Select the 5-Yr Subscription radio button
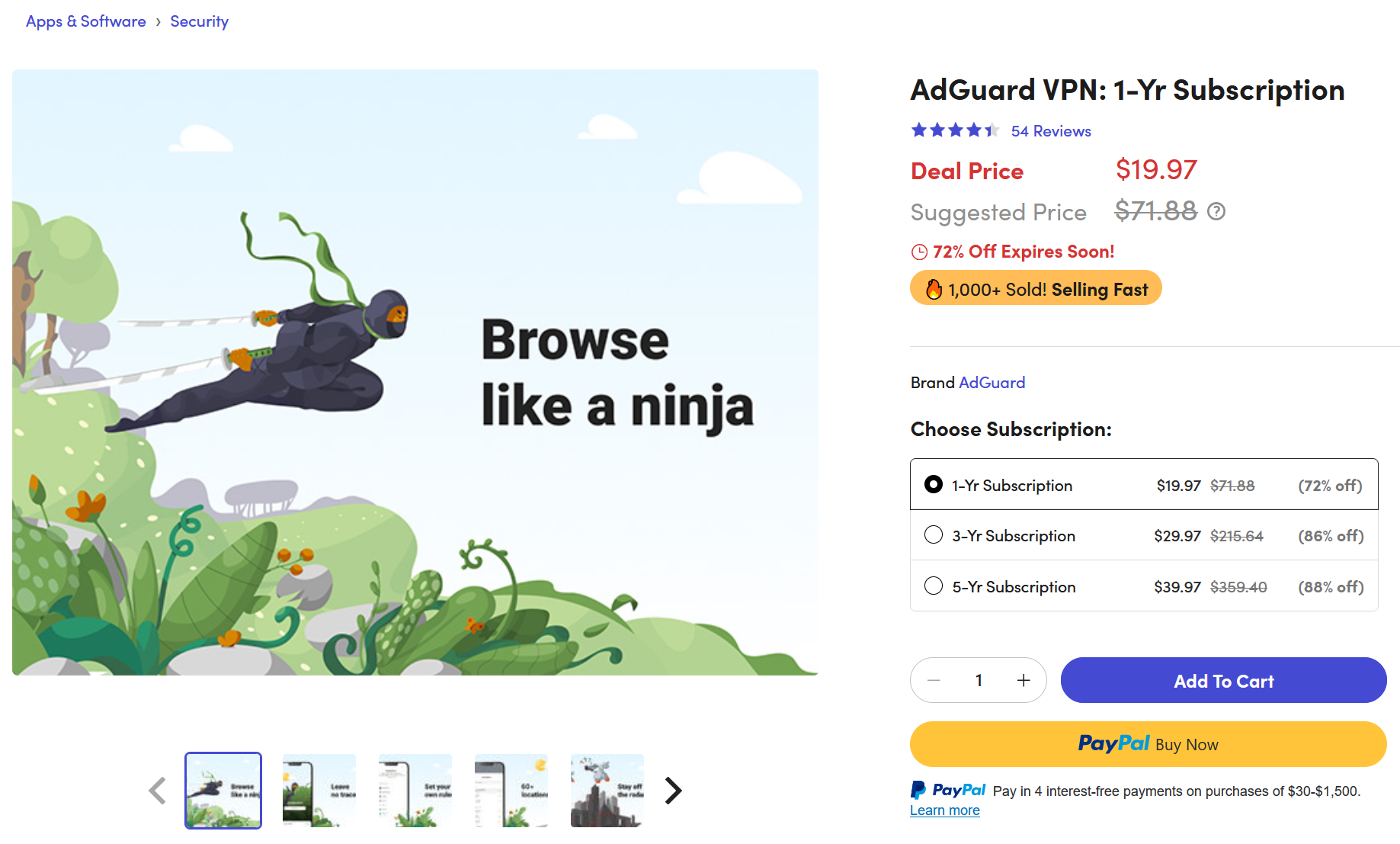Screen dimensions: 1400x844 coord(933,586)
